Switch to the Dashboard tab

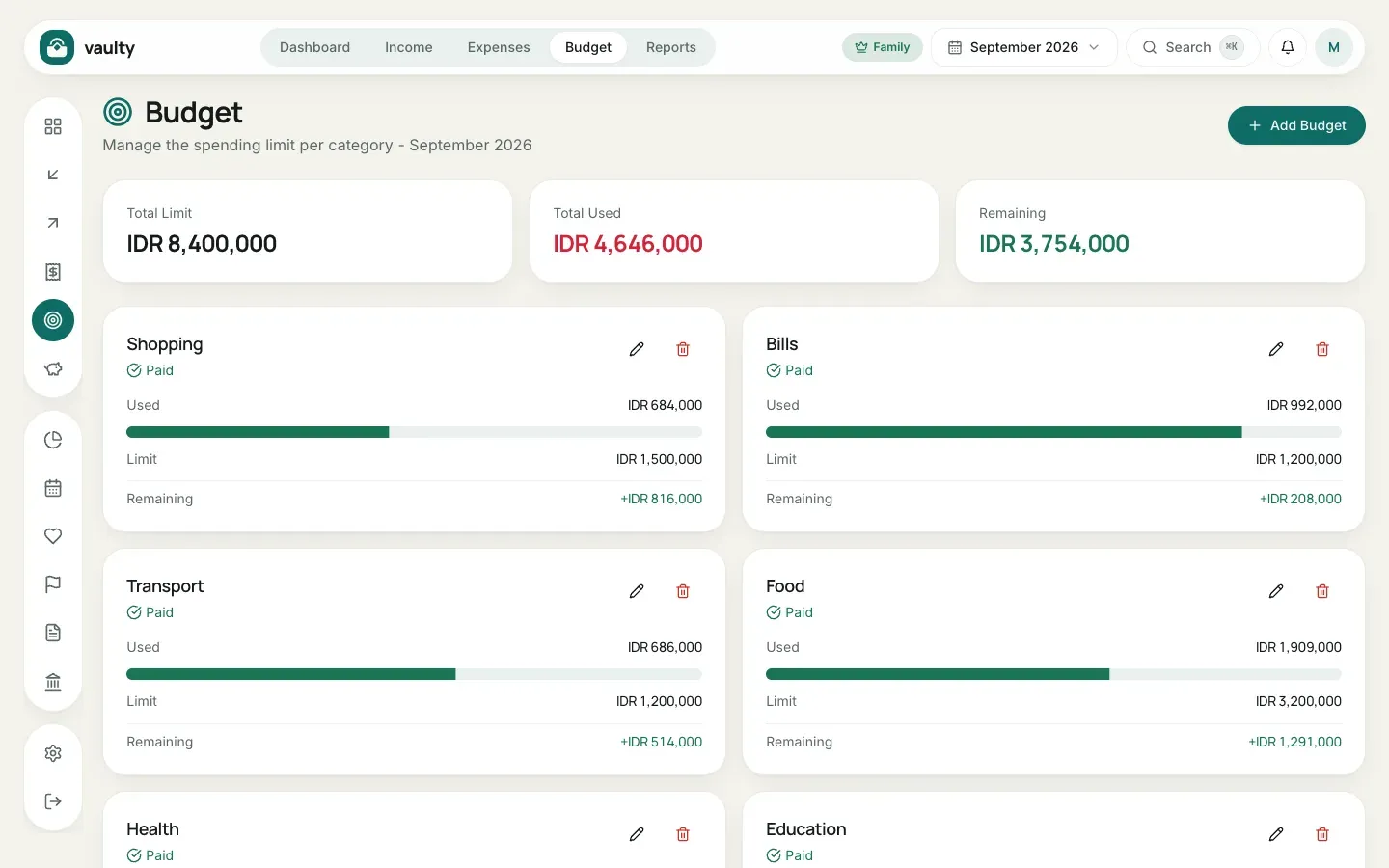(314, 47)
